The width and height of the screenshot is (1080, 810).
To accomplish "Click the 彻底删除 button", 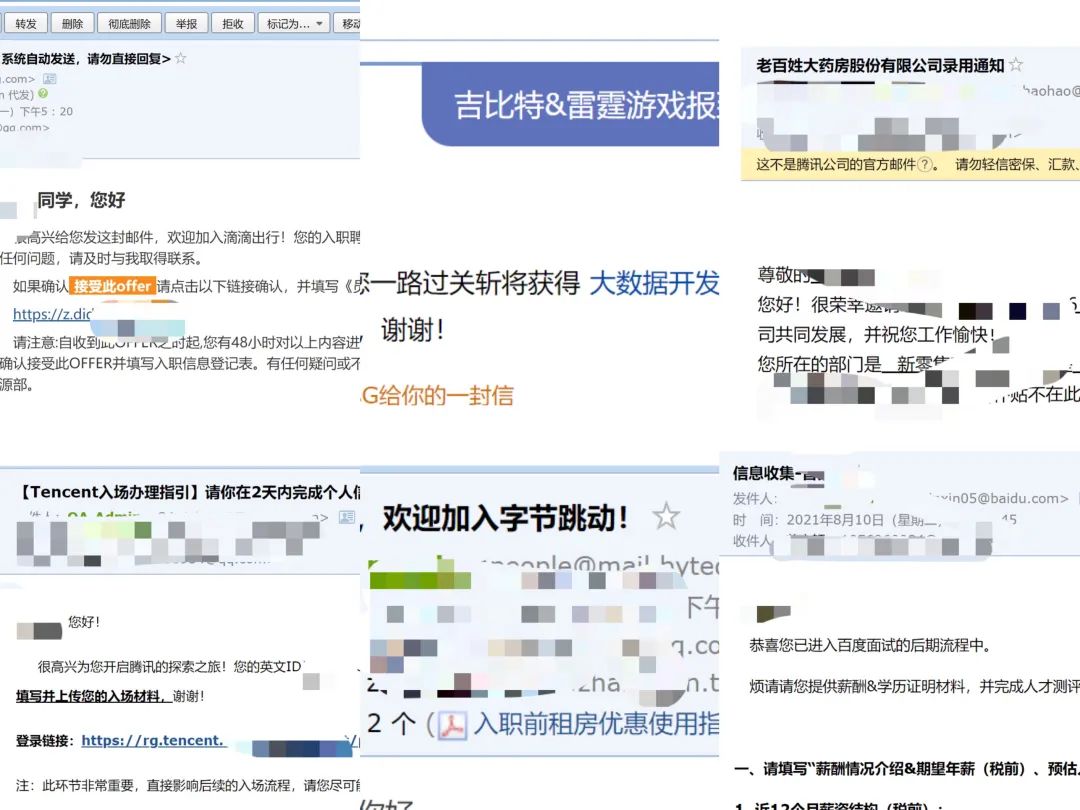I will [129, 23].
